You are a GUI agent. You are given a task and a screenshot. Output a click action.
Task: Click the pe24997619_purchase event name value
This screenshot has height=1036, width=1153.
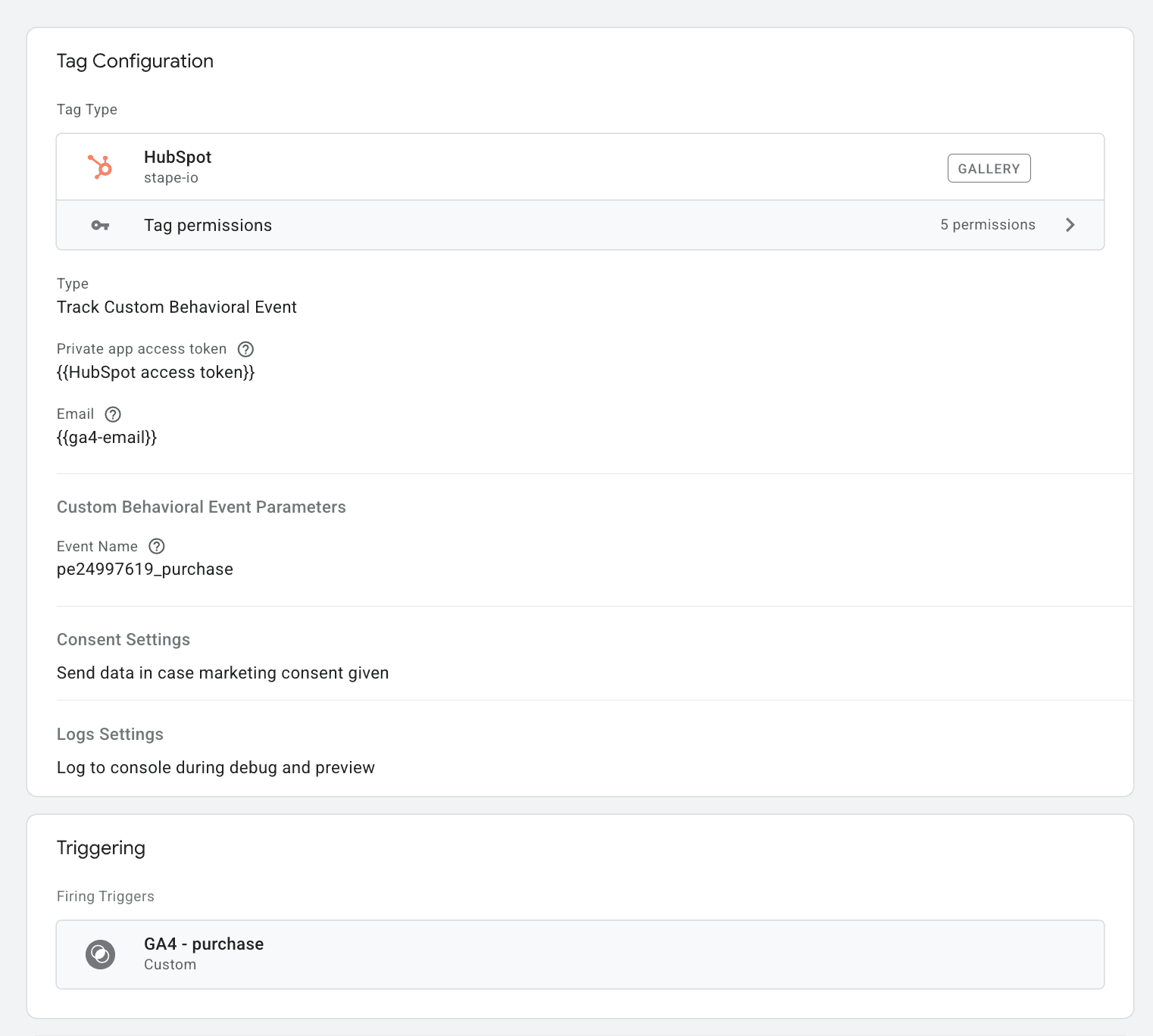coord(145,569)
